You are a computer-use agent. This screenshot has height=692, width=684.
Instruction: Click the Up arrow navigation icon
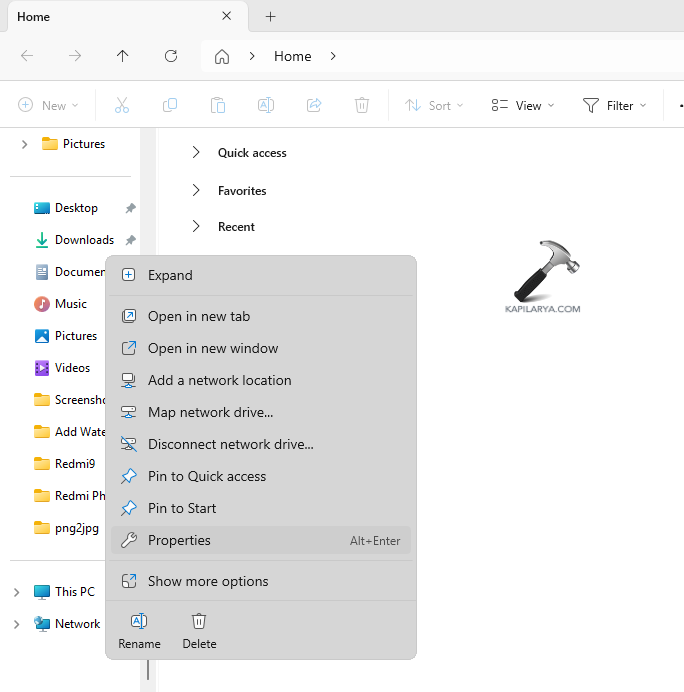(x=123, y=56)
